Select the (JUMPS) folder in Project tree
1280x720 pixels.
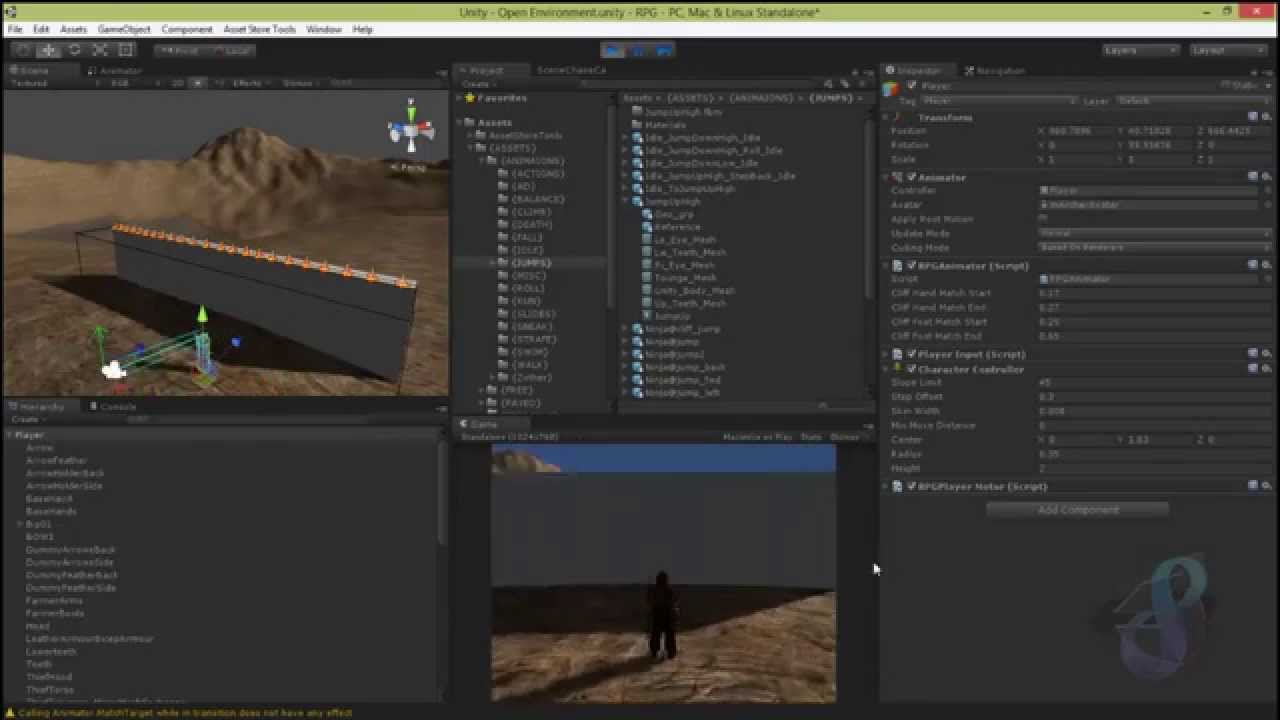point(530,263)
